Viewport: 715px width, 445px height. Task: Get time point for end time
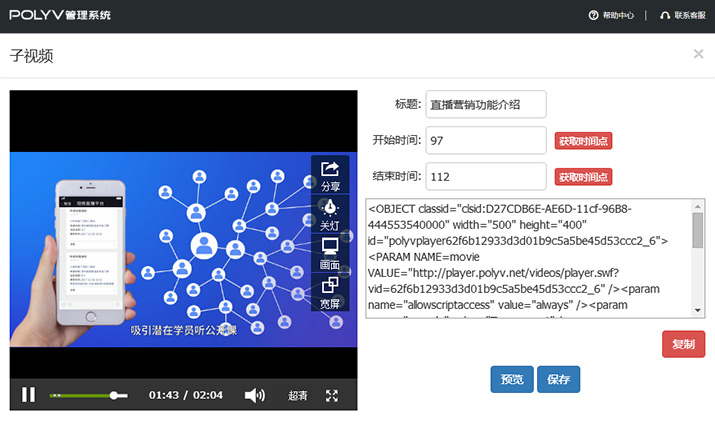pos(584,177)
